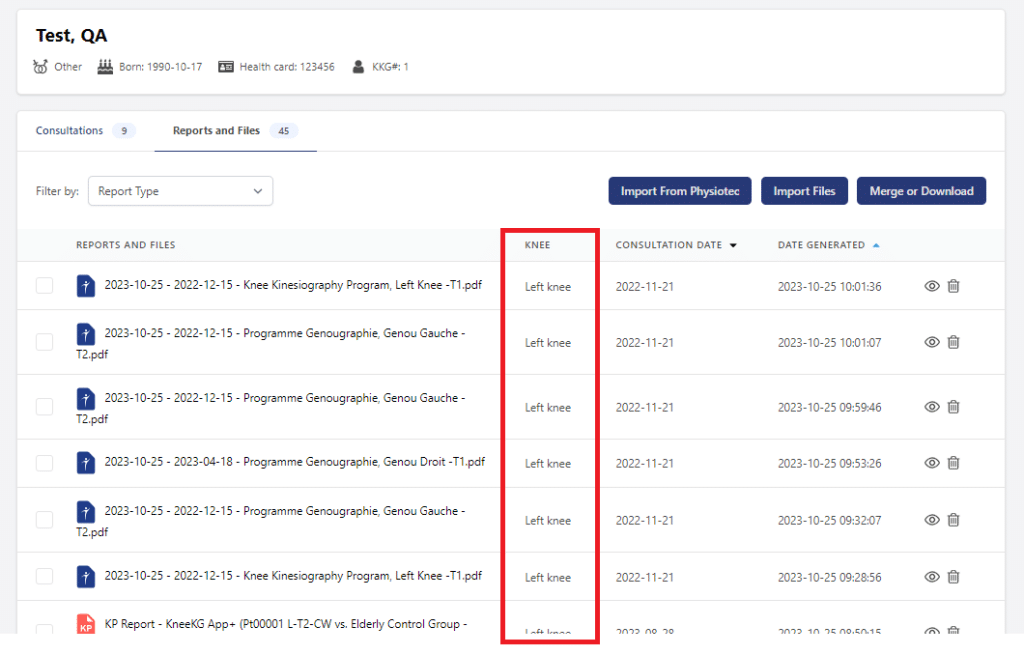Click the Import Files button
The width and height of the screenshot is (1024, 655).
pyautogui.click(x=804, y=191)
